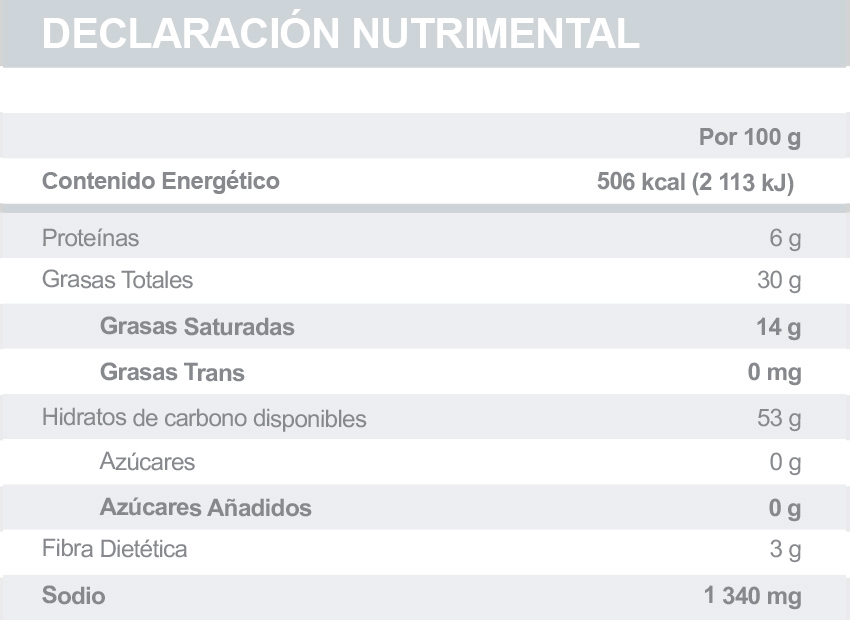Screen dimensions: 850x620
Task: Click the Grasas Saturadas label
Action: pyautogui.click(x=197, y=327)
